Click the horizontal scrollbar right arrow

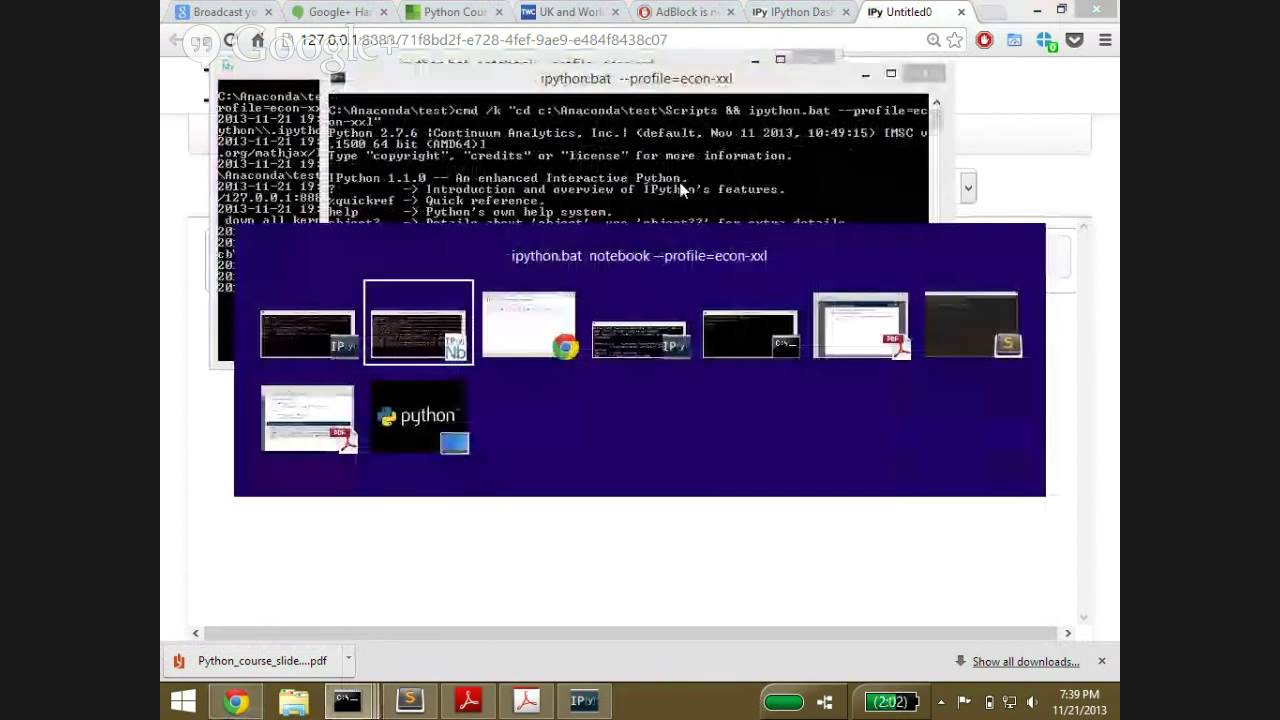click(x=1068, y=633)
